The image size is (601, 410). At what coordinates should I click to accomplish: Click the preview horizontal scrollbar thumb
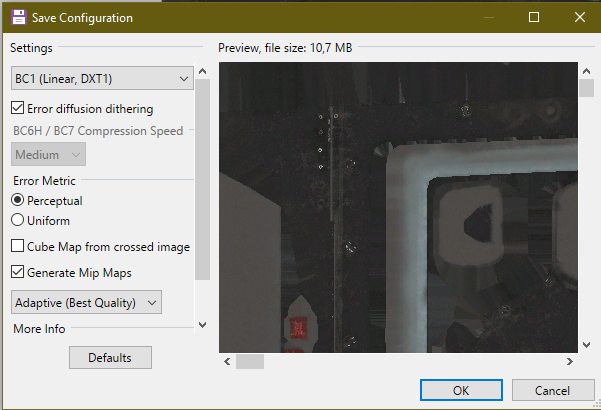point(250,361)
